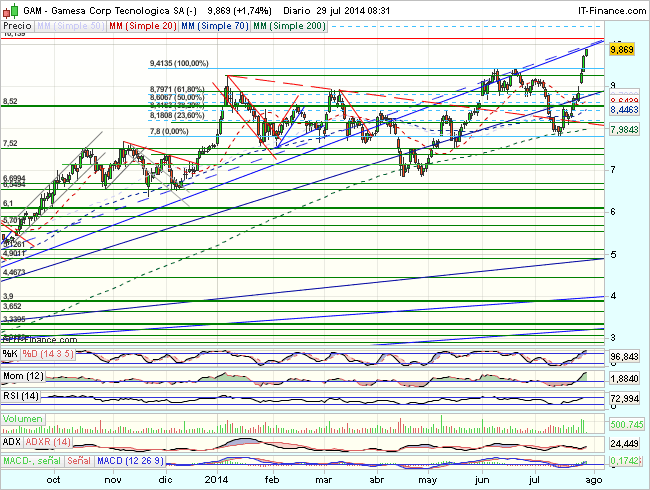Toggle the MM (Simple 70) indicator label
Image resolution: width=650 pixels, height=490 pixels.
[215, 26]
